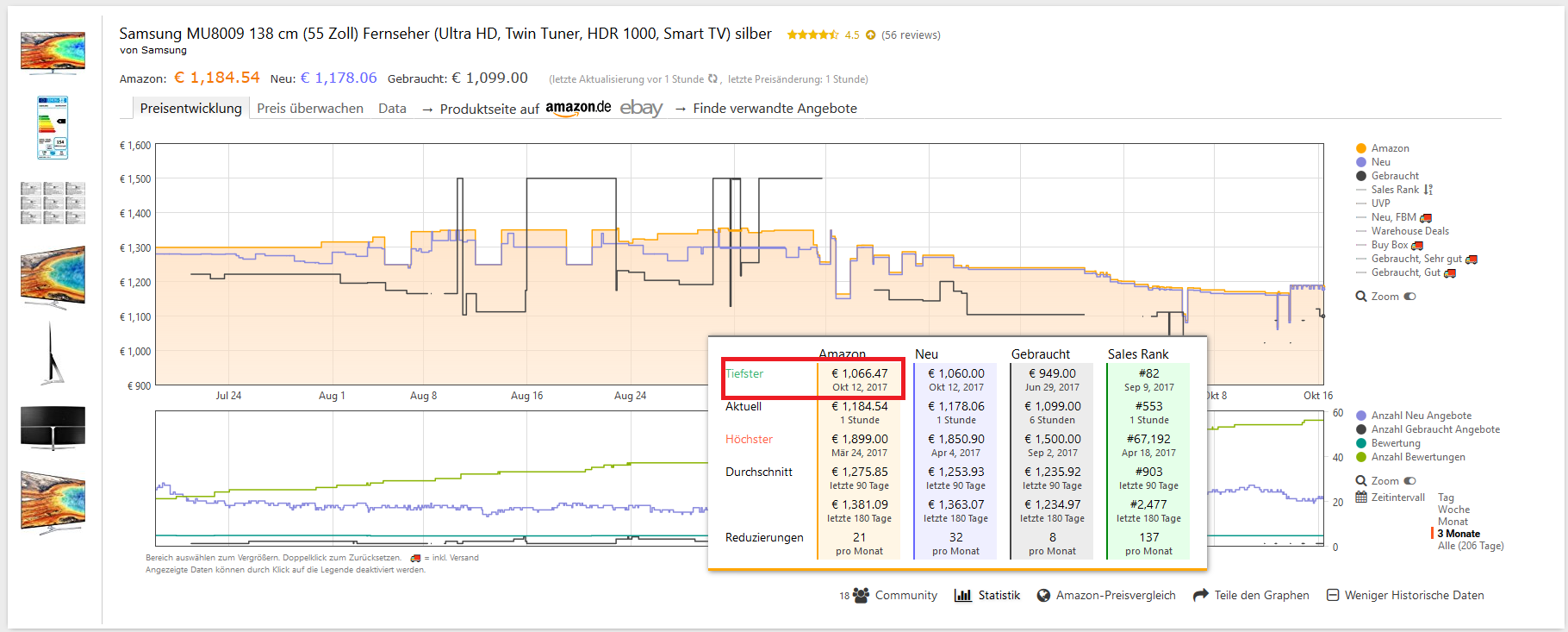The image size is (1568, 632).
Task: Open Amazon-Preisvergleich
Action: click(x=1106, y=595)
